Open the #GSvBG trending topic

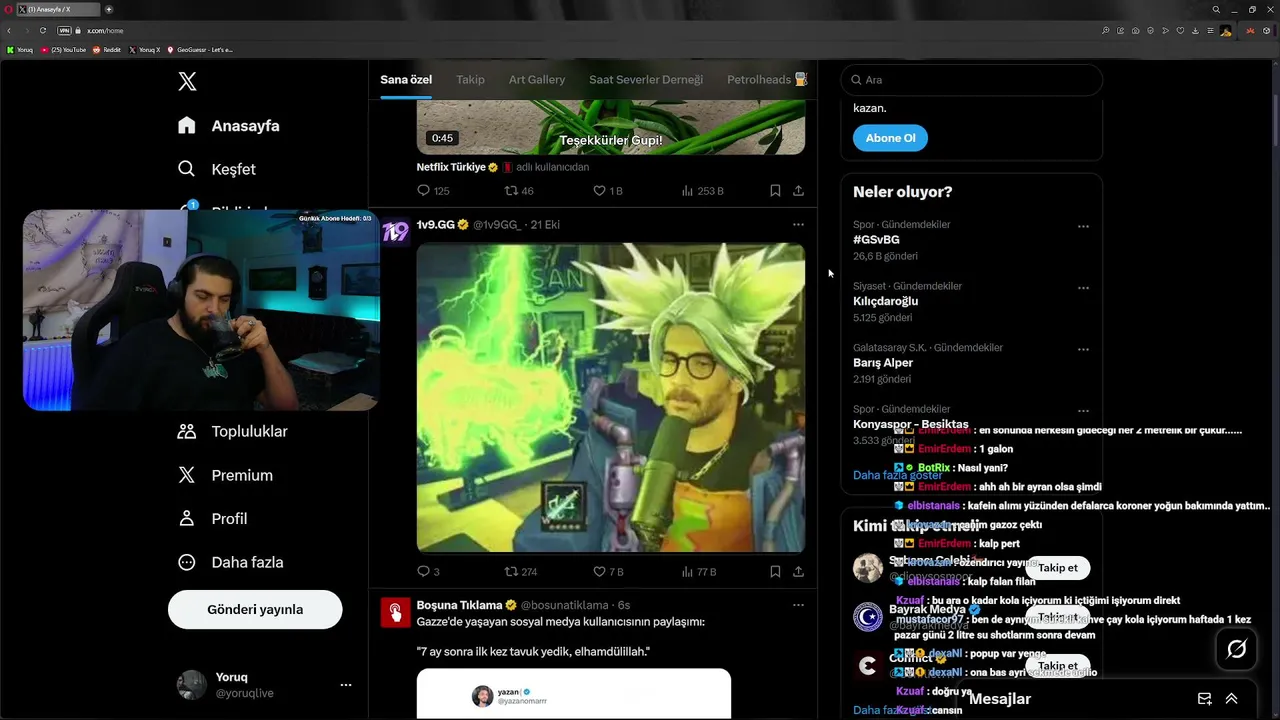(x=876, y=240)
